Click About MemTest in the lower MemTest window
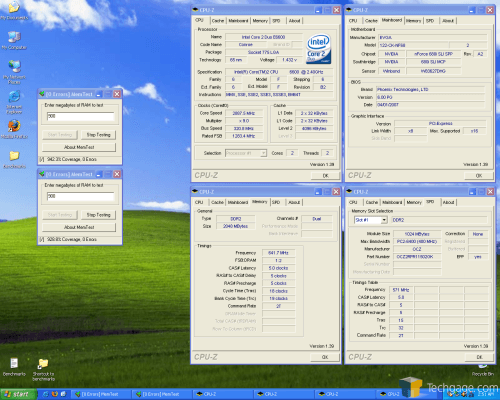The height and width of the screenshot is (400, 500). 79,227
